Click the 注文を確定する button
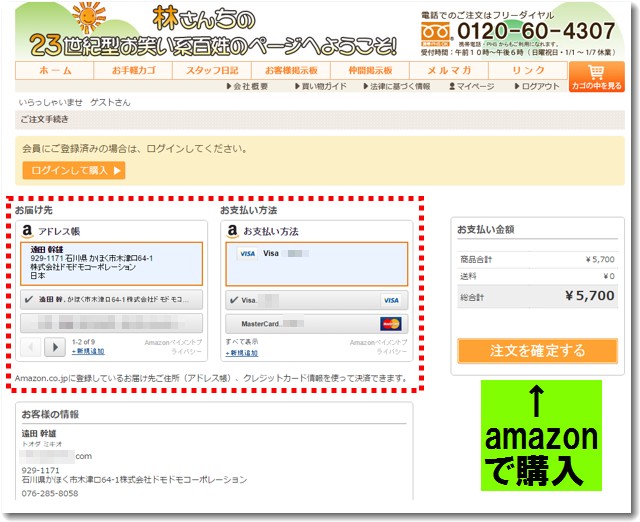The width and height of the screenshot is (640, 522). click(x=538, y=351)
